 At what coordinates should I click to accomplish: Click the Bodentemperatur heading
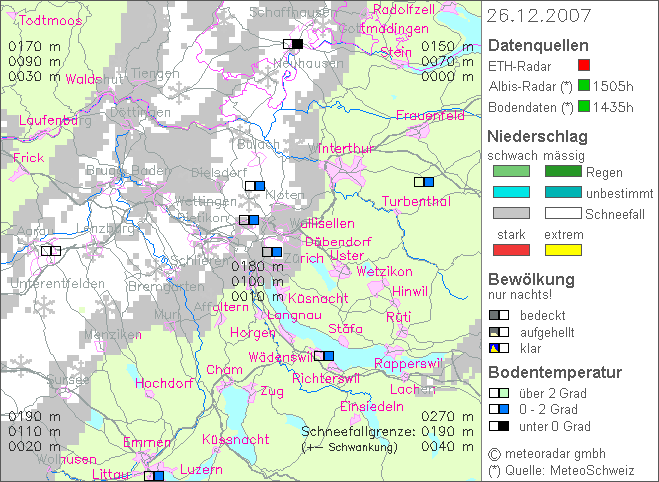[x=555, y=372]
